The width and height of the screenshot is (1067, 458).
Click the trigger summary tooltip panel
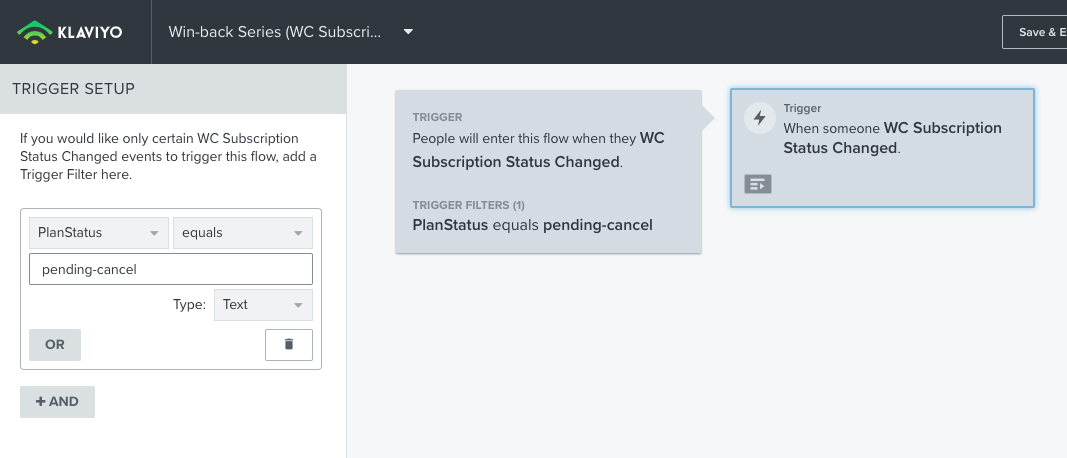[x=548, y=171]
